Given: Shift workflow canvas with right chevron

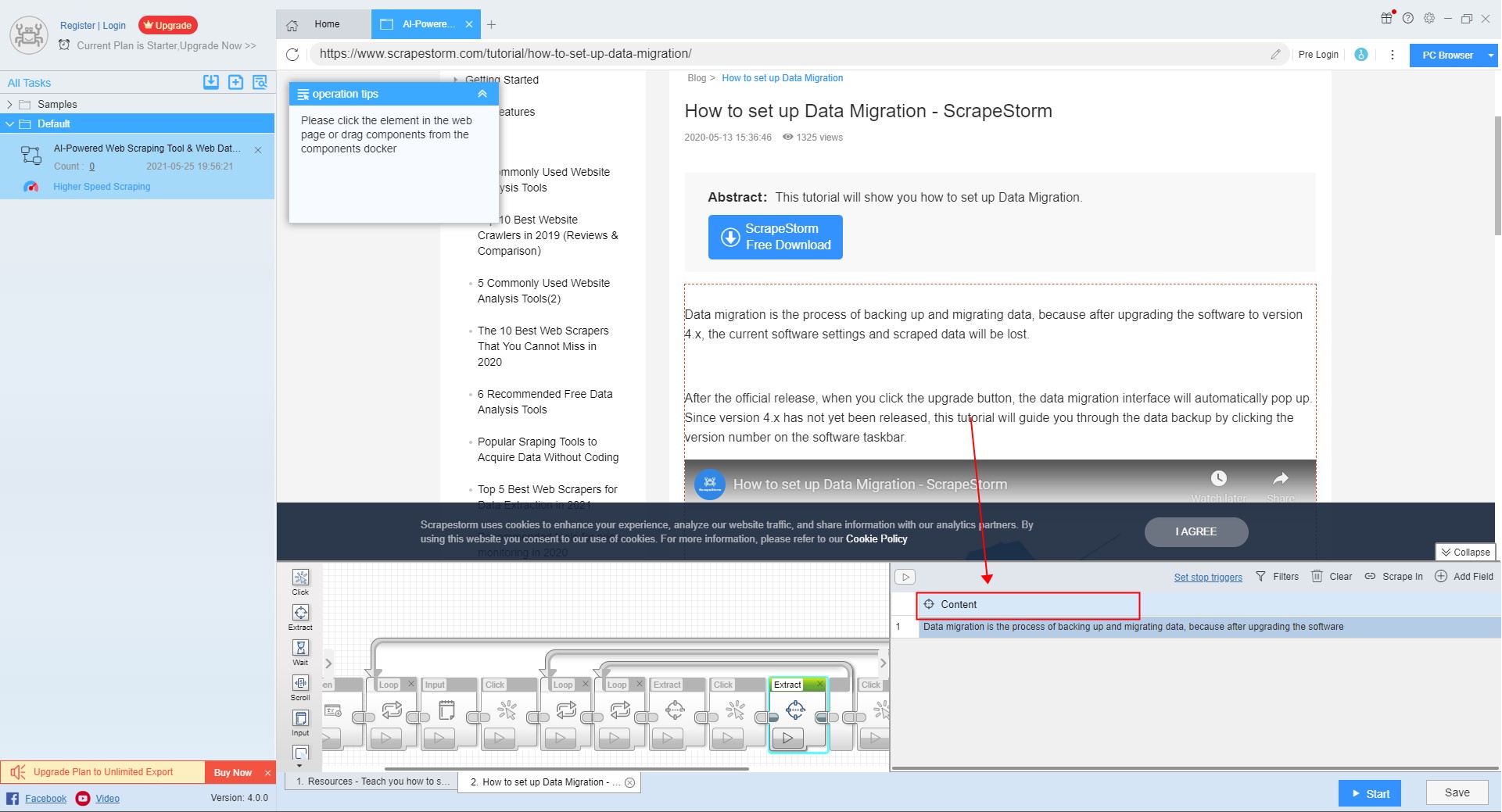Looking at the screenshot, I should coord(883,664).
